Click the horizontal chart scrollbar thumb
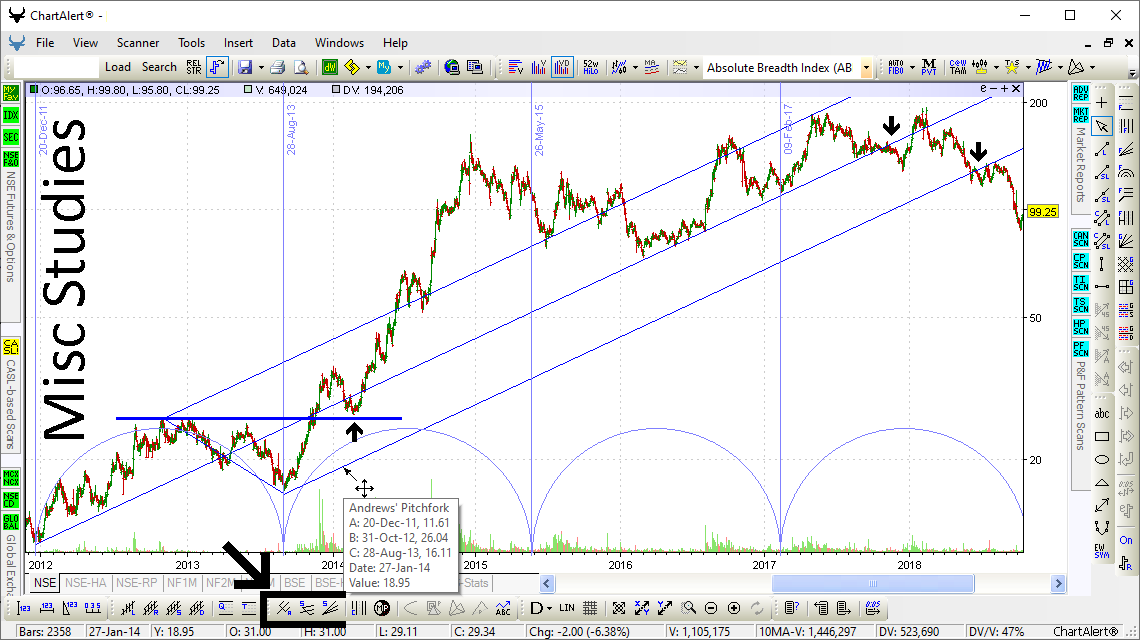Screen dimensions: 1140x640 [x=872, y=583]
